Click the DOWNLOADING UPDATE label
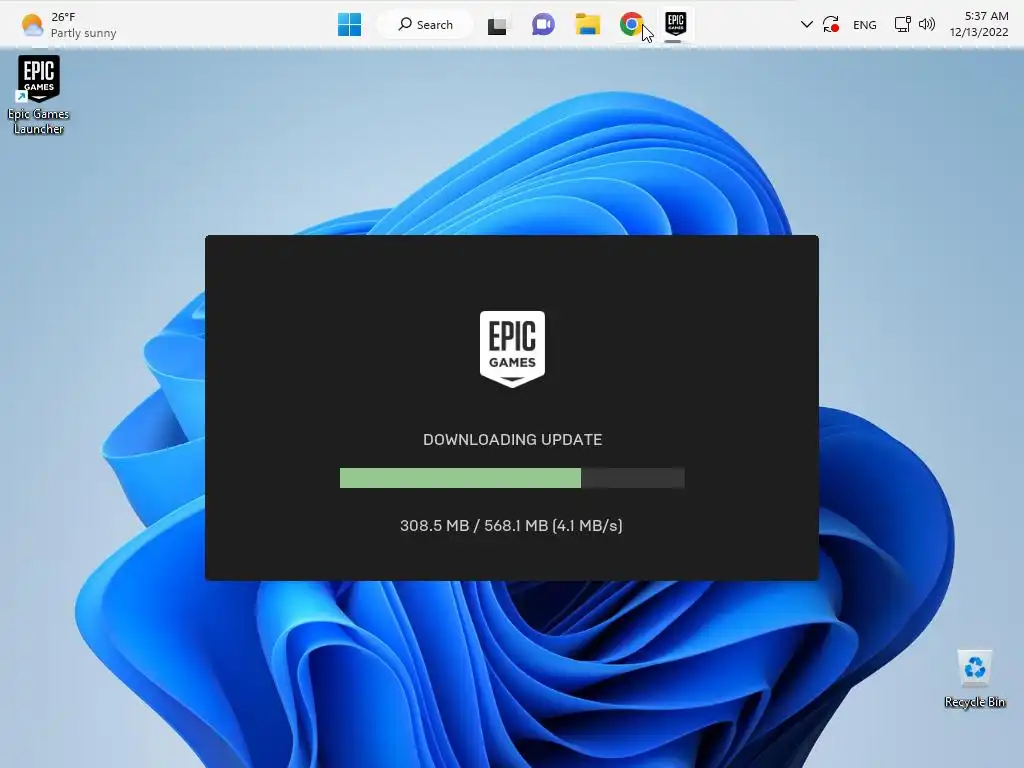Viewport: 1024px width, 768px height. [513, 440]
